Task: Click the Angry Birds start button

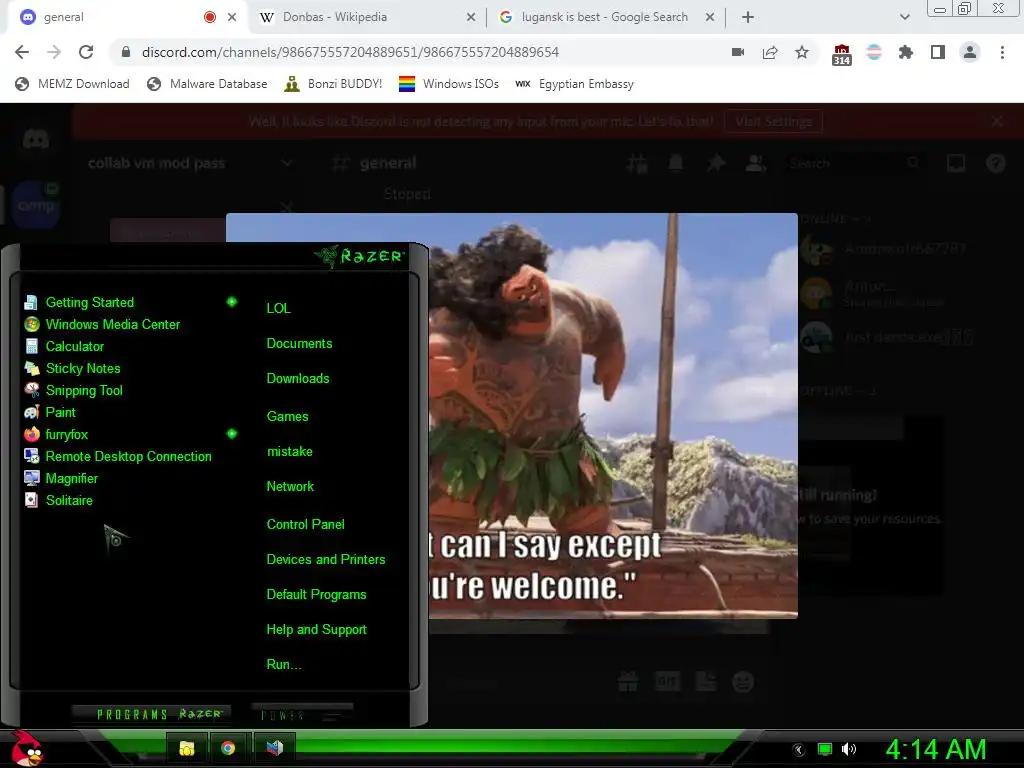Action: [27, 748]
